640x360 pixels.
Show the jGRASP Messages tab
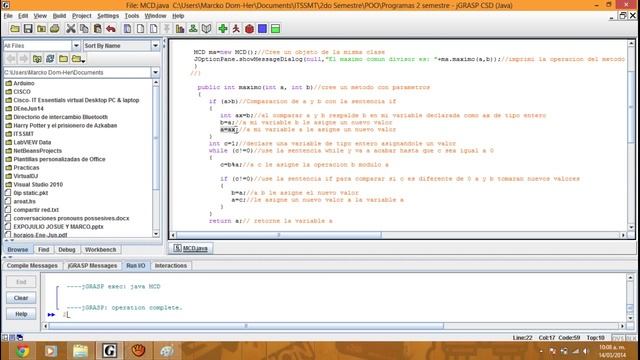(x=92, y=266)
